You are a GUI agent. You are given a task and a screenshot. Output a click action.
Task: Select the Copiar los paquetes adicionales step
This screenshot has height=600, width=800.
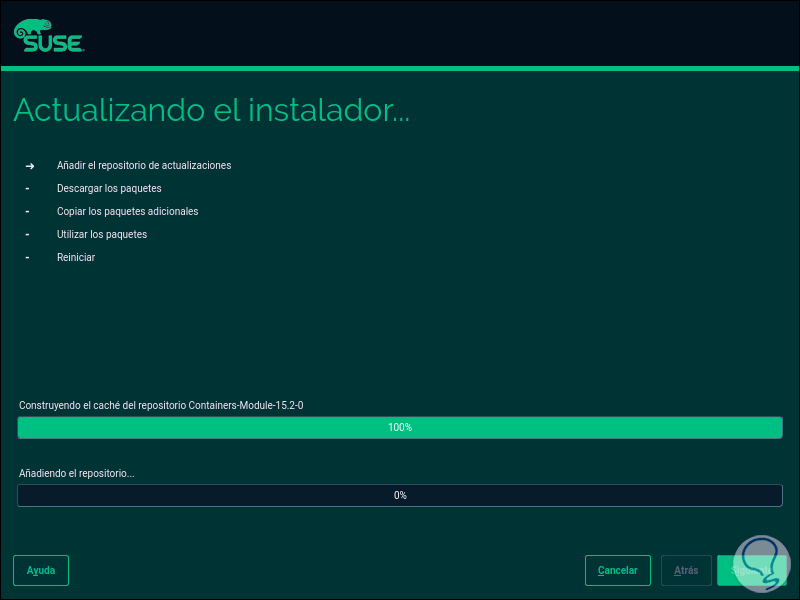(x=127, y=211)
